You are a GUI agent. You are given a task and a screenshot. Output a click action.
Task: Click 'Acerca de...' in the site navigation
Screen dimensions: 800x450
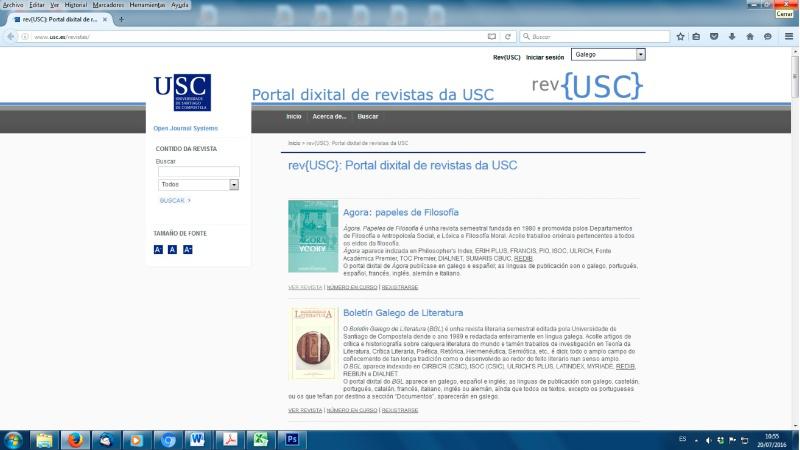click(329, 116)
